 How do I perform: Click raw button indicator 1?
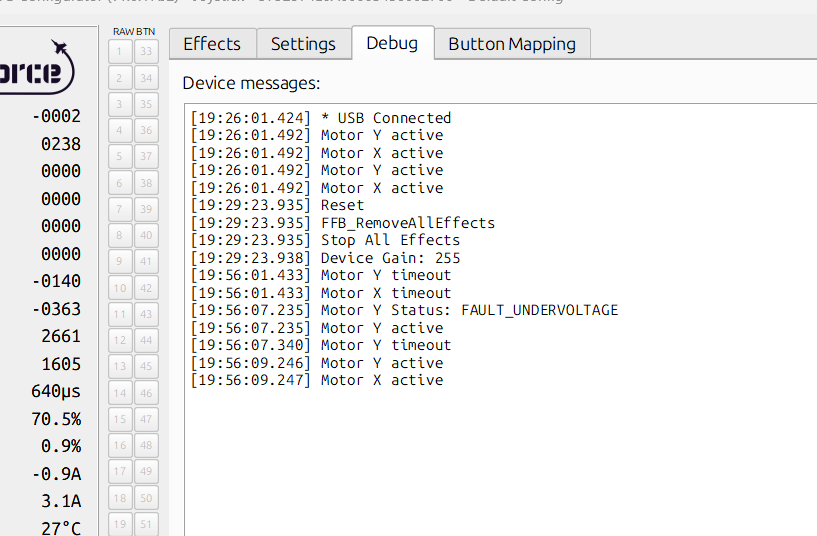pyautogui.click(x=119, y=51)
